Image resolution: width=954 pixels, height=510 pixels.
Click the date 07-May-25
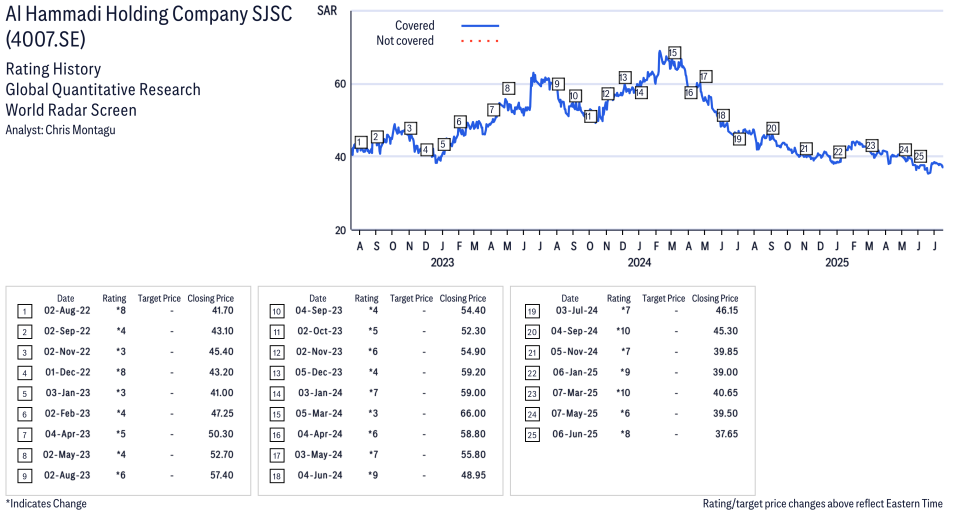click(x=574, y=413)
